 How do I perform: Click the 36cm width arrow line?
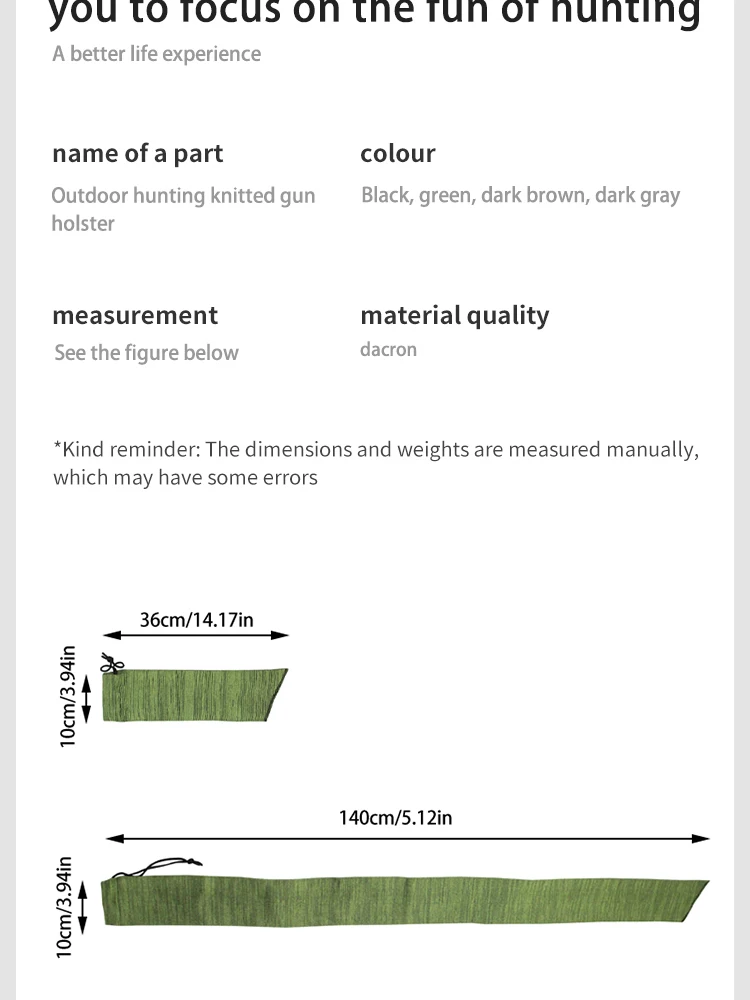click(196, 635)
